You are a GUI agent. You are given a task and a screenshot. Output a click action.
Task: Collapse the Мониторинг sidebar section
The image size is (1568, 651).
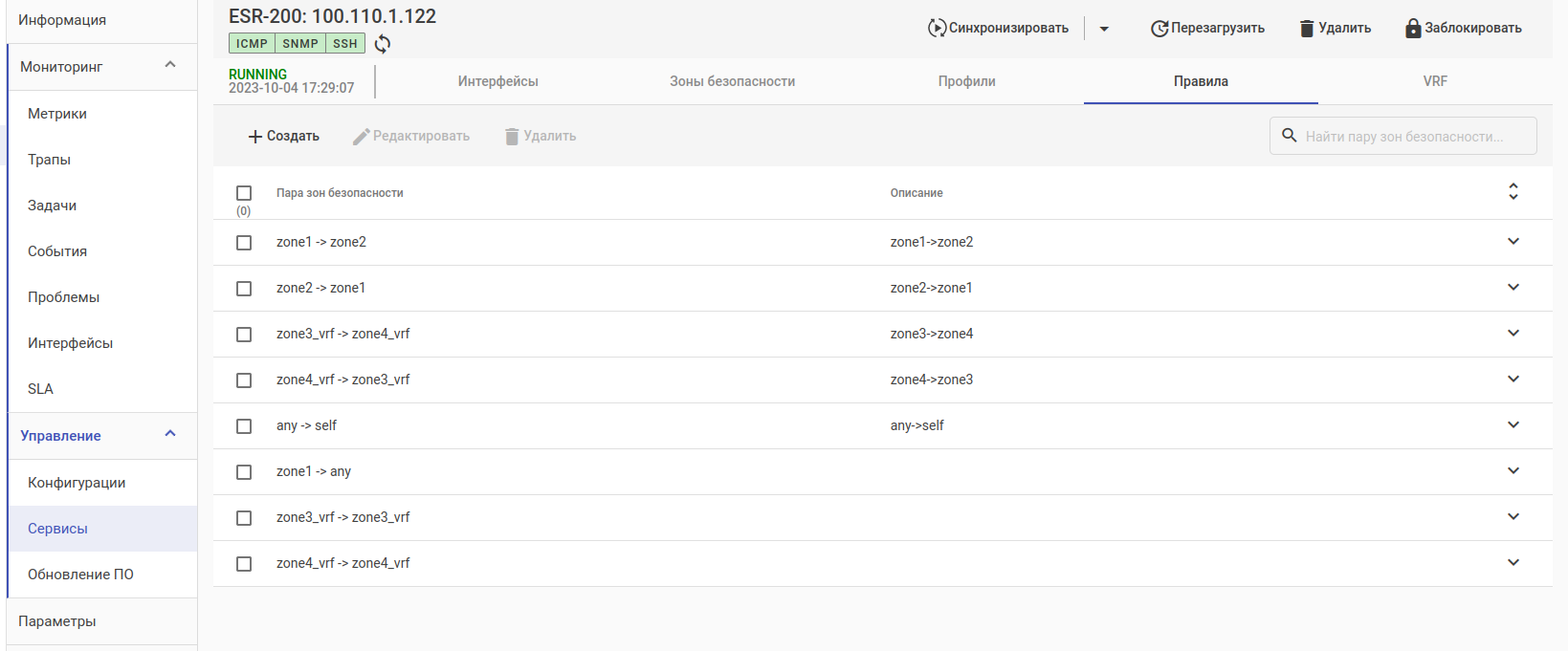click(x=170, y=65)
